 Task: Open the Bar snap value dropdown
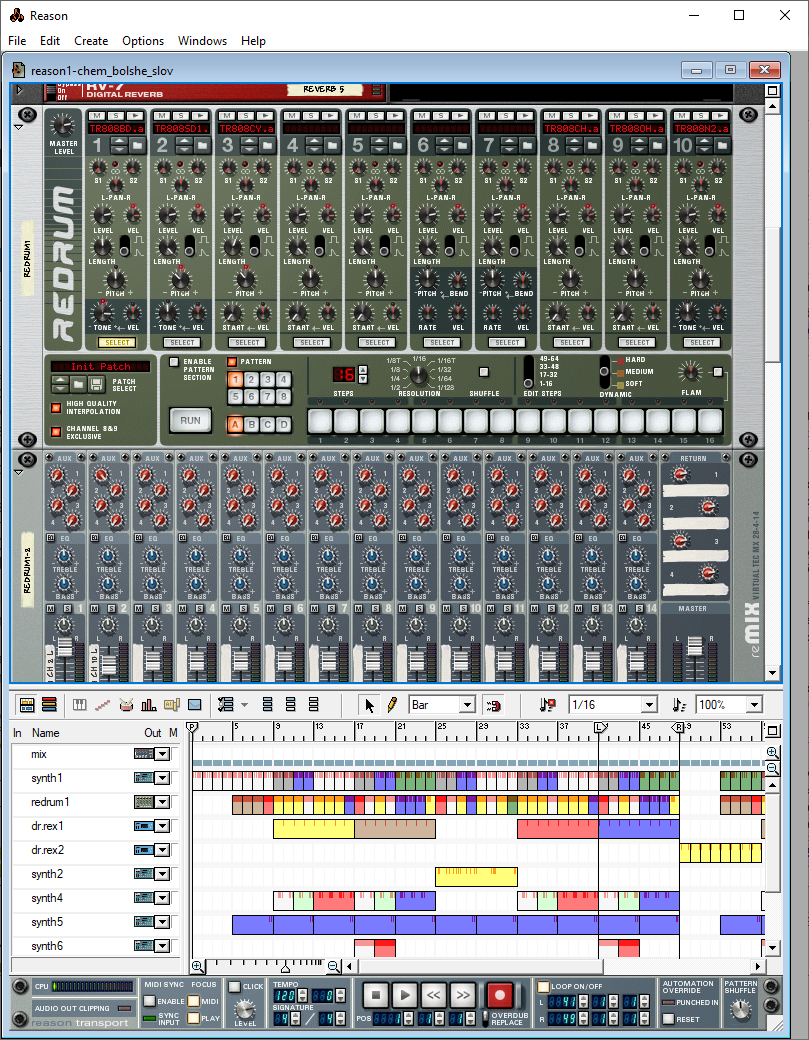click(x=466, y=705)
